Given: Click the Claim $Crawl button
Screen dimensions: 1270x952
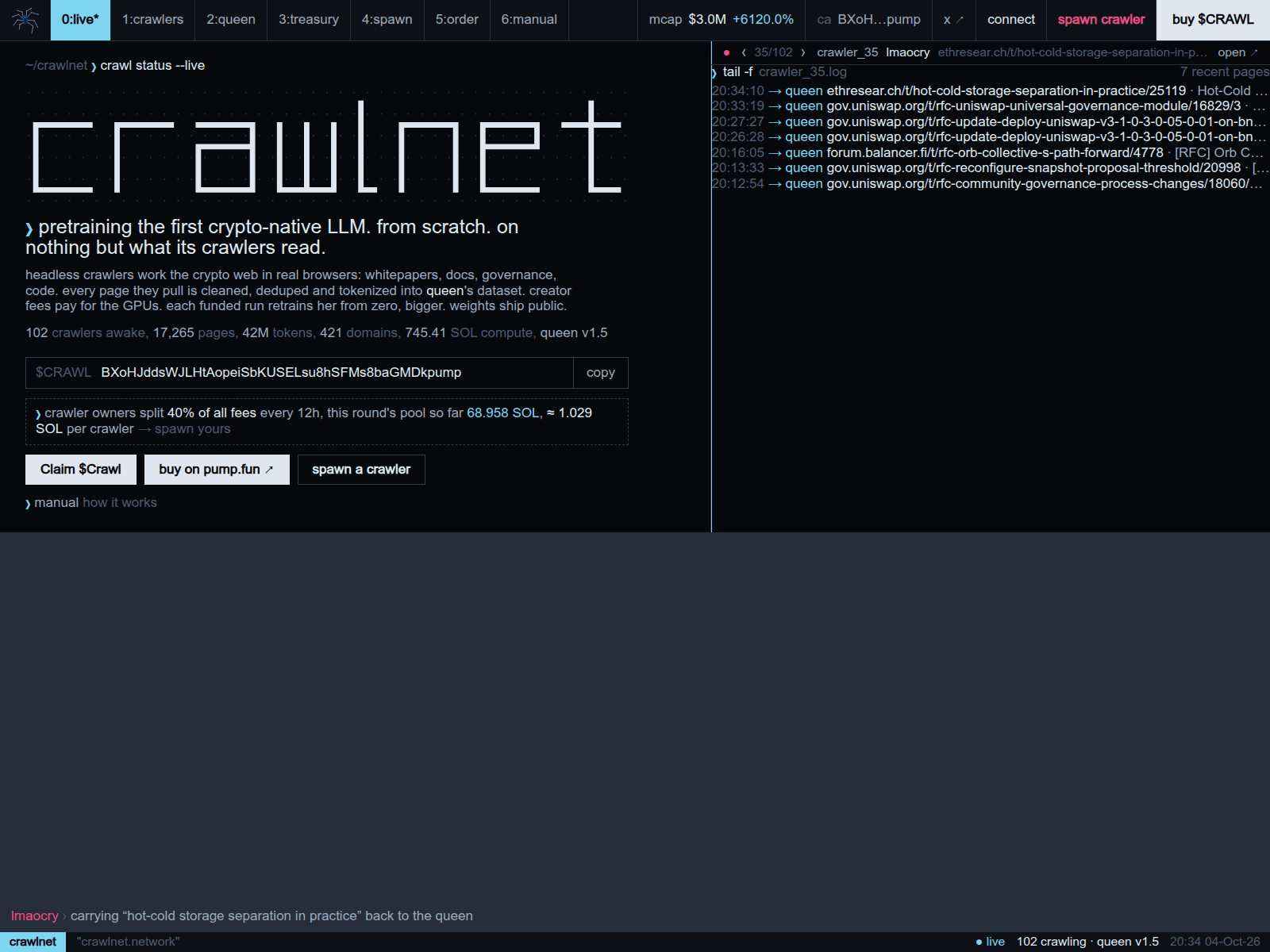Looking at the screenshot, I should [x=81, y=470].
